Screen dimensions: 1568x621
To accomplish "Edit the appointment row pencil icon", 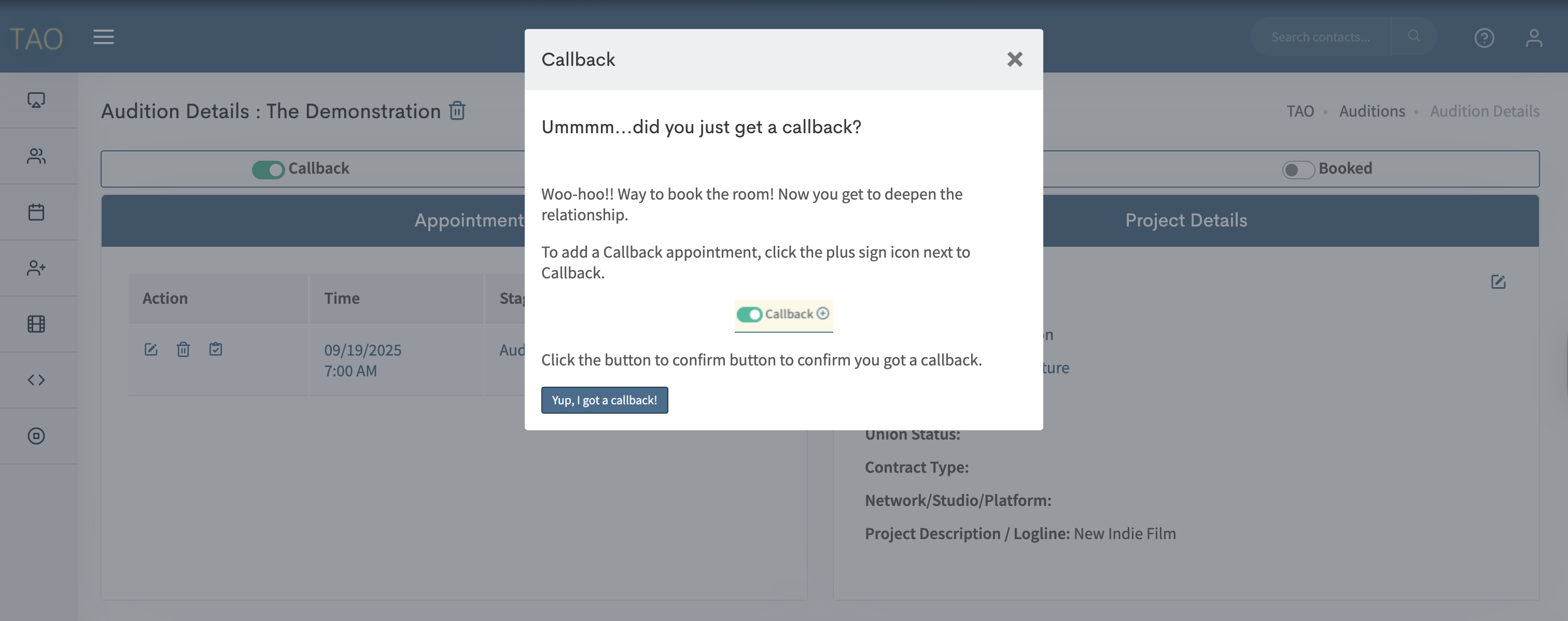I will (150, 349).
